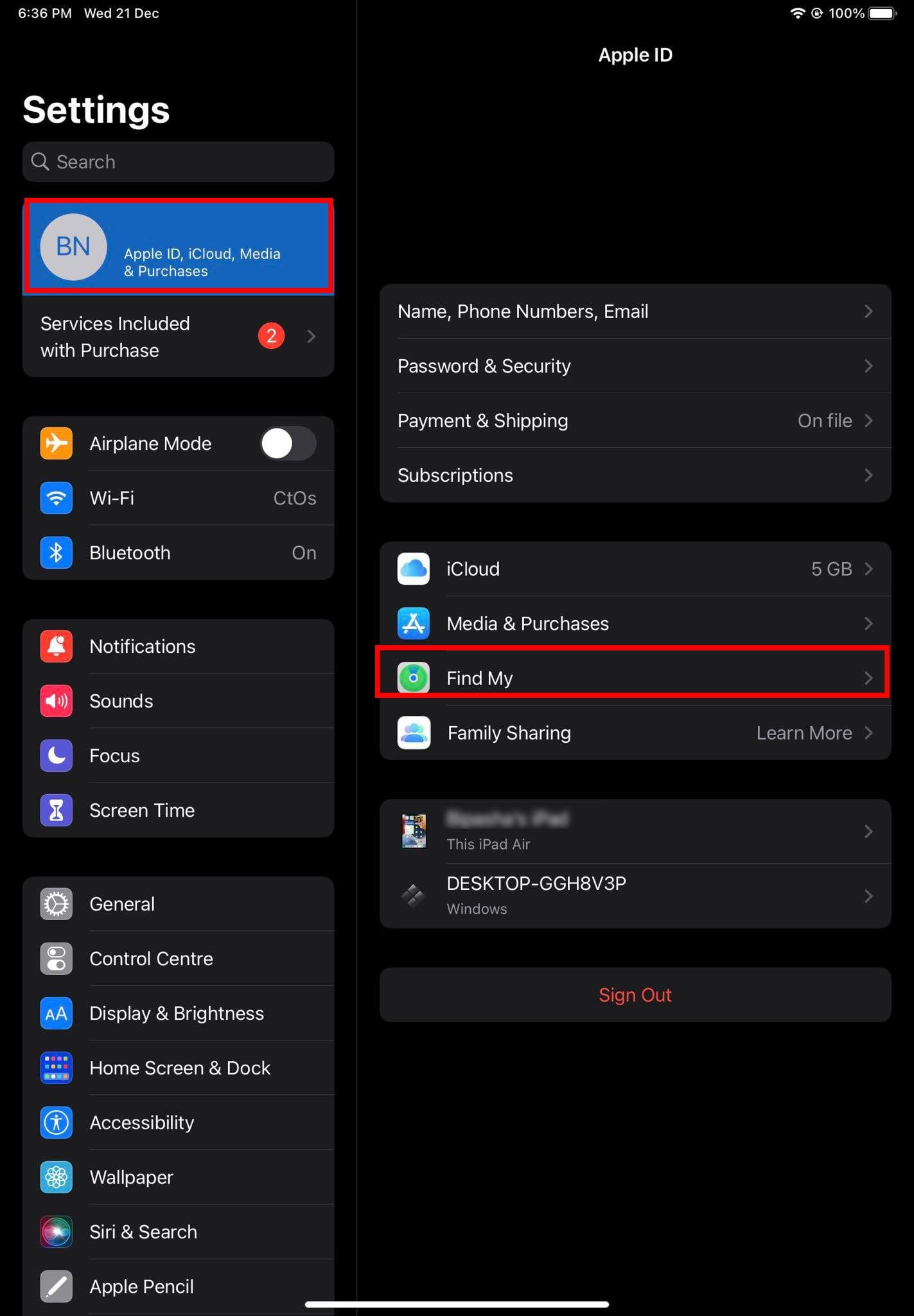Open Media & Purchases row chevron
Image resolution: width=914 pixels, height=1316 pixels.
click(x=868, y=623)
